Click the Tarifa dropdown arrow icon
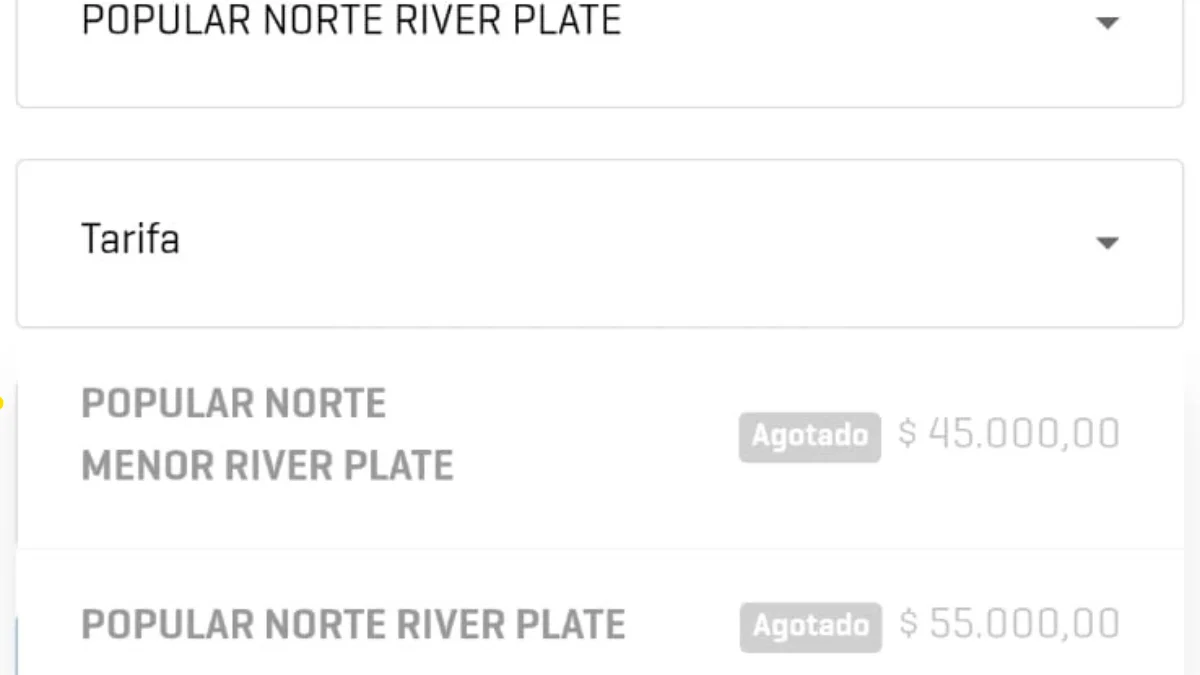Screen dimensions: 1200x675 coord(1107,243)
